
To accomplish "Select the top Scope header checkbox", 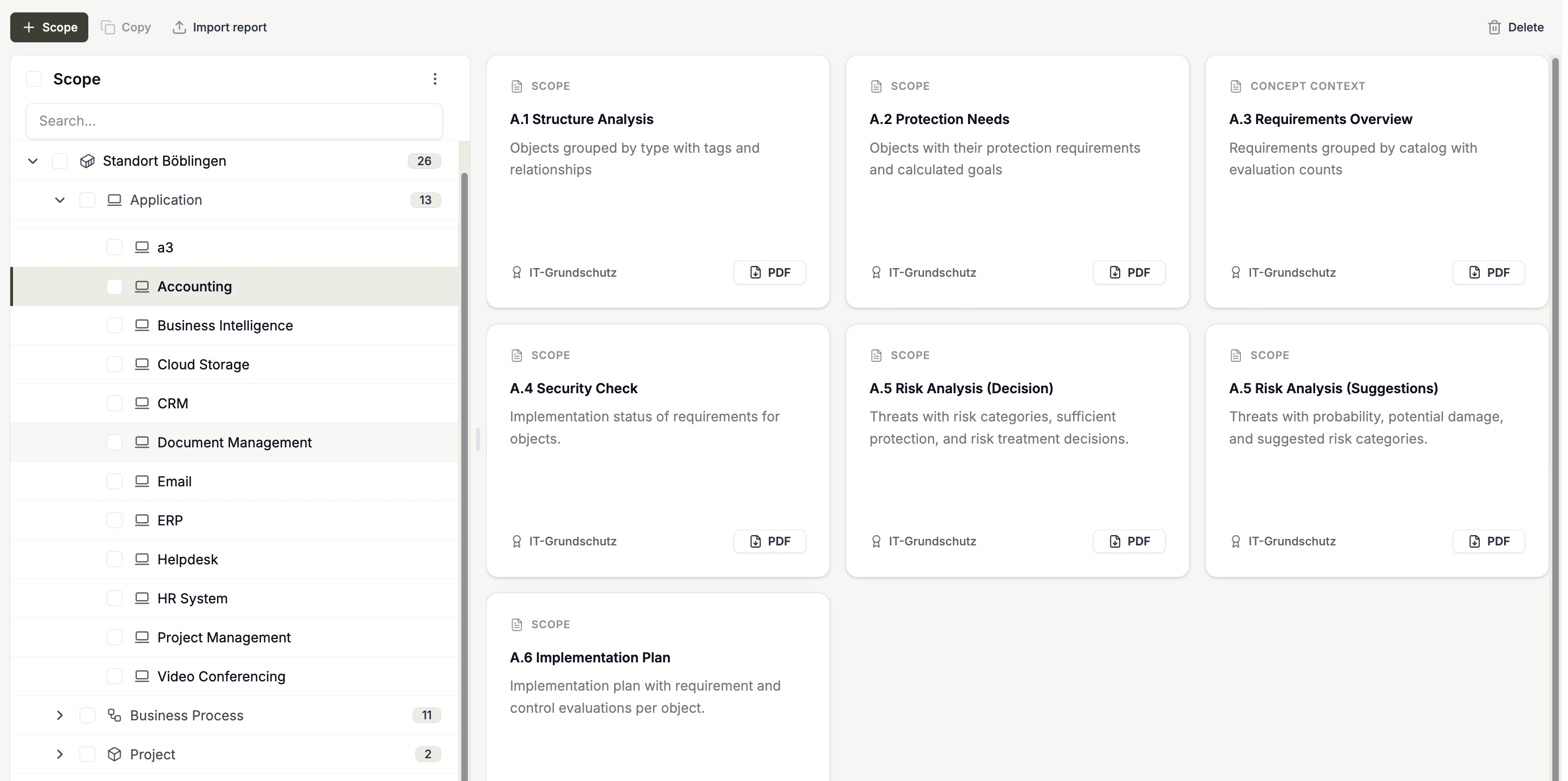I will click(x=34, y=79).
